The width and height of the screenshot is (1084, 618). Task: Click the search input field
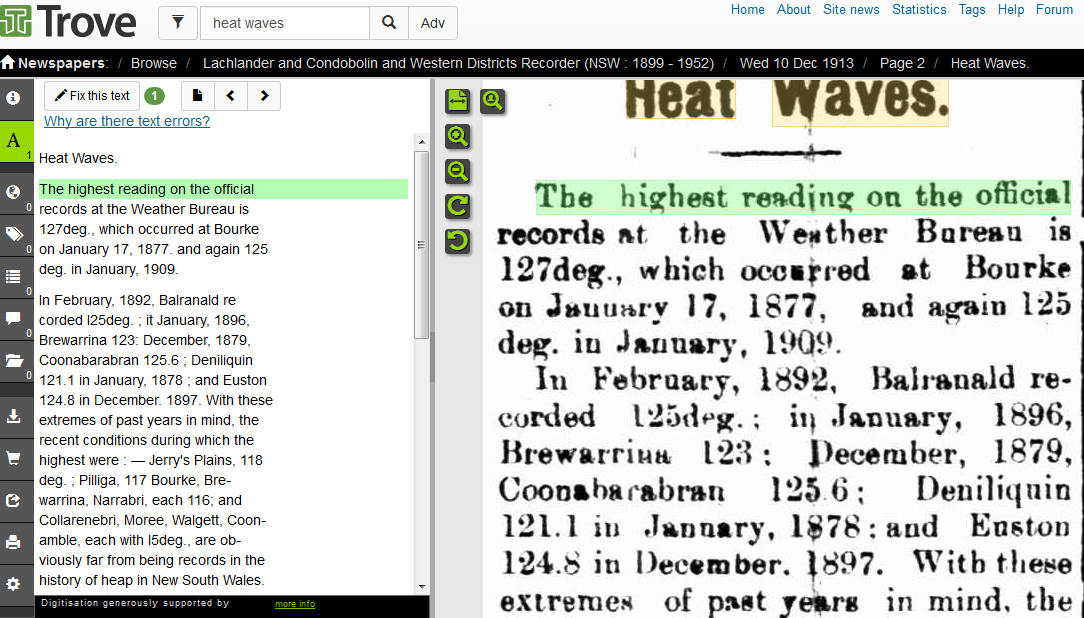(x=284, y=23)
